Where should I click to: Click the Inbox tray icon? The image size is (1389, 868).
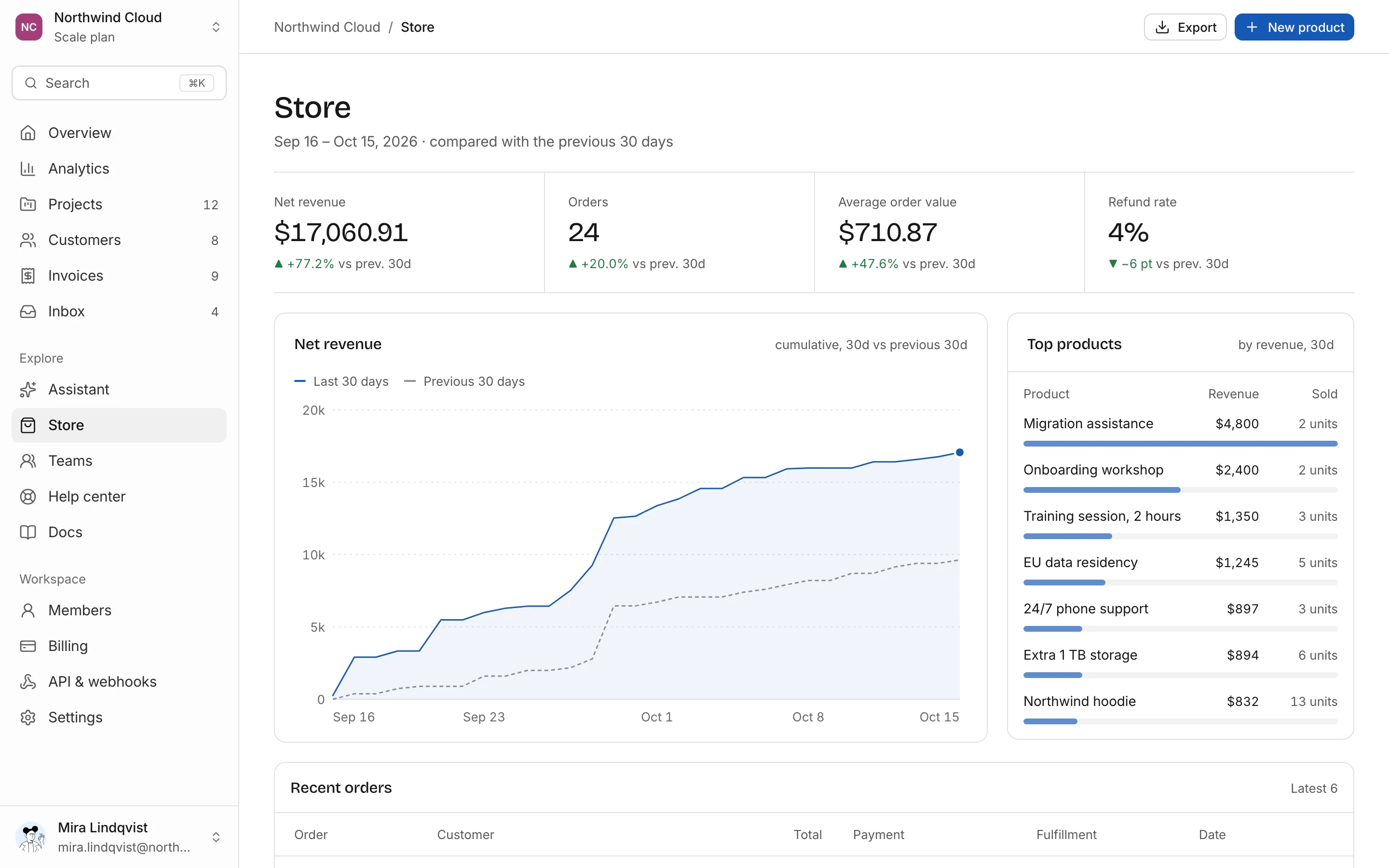click(x=28, y=311)
